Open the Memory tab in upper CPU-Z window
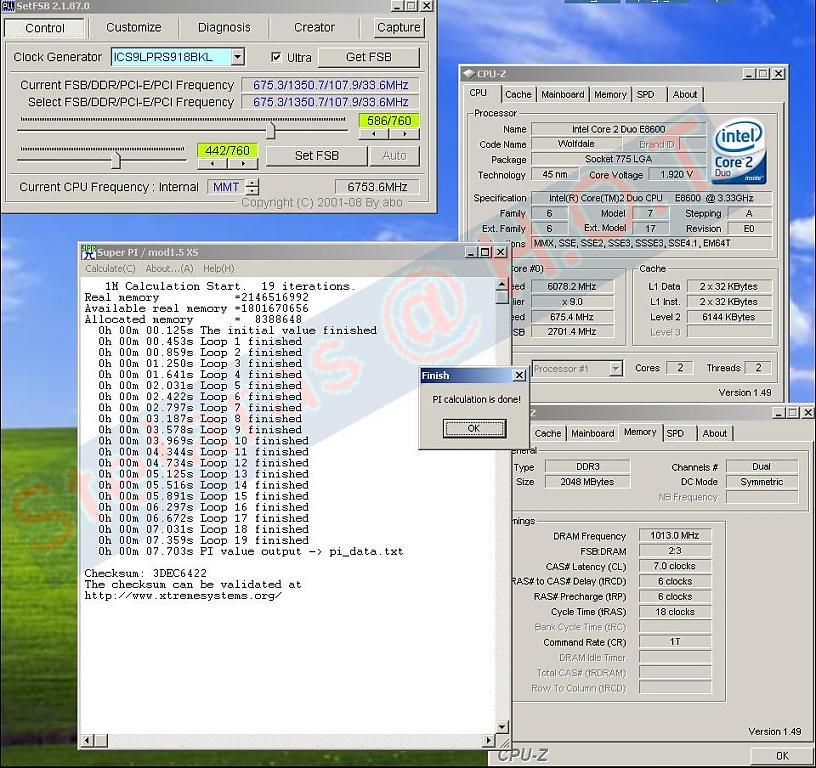 pyautogui.click(x=610, y=95)
